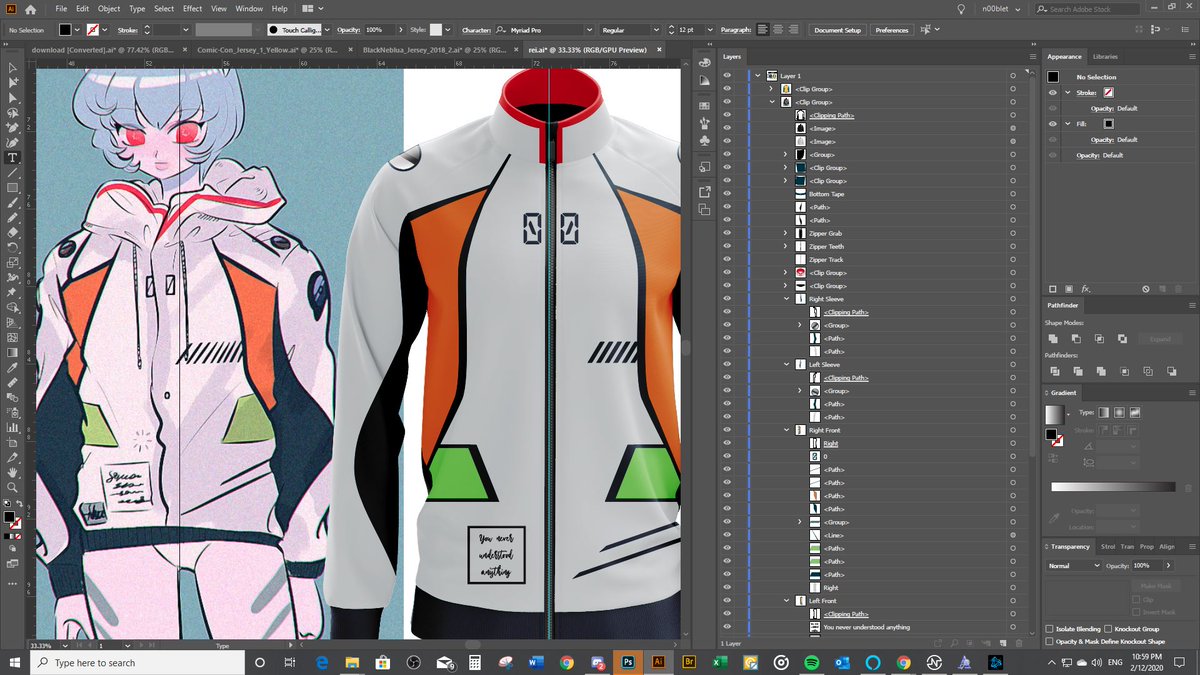
Task: Select the Gradient tool in toolbar
Action: (x=12, y=352)
